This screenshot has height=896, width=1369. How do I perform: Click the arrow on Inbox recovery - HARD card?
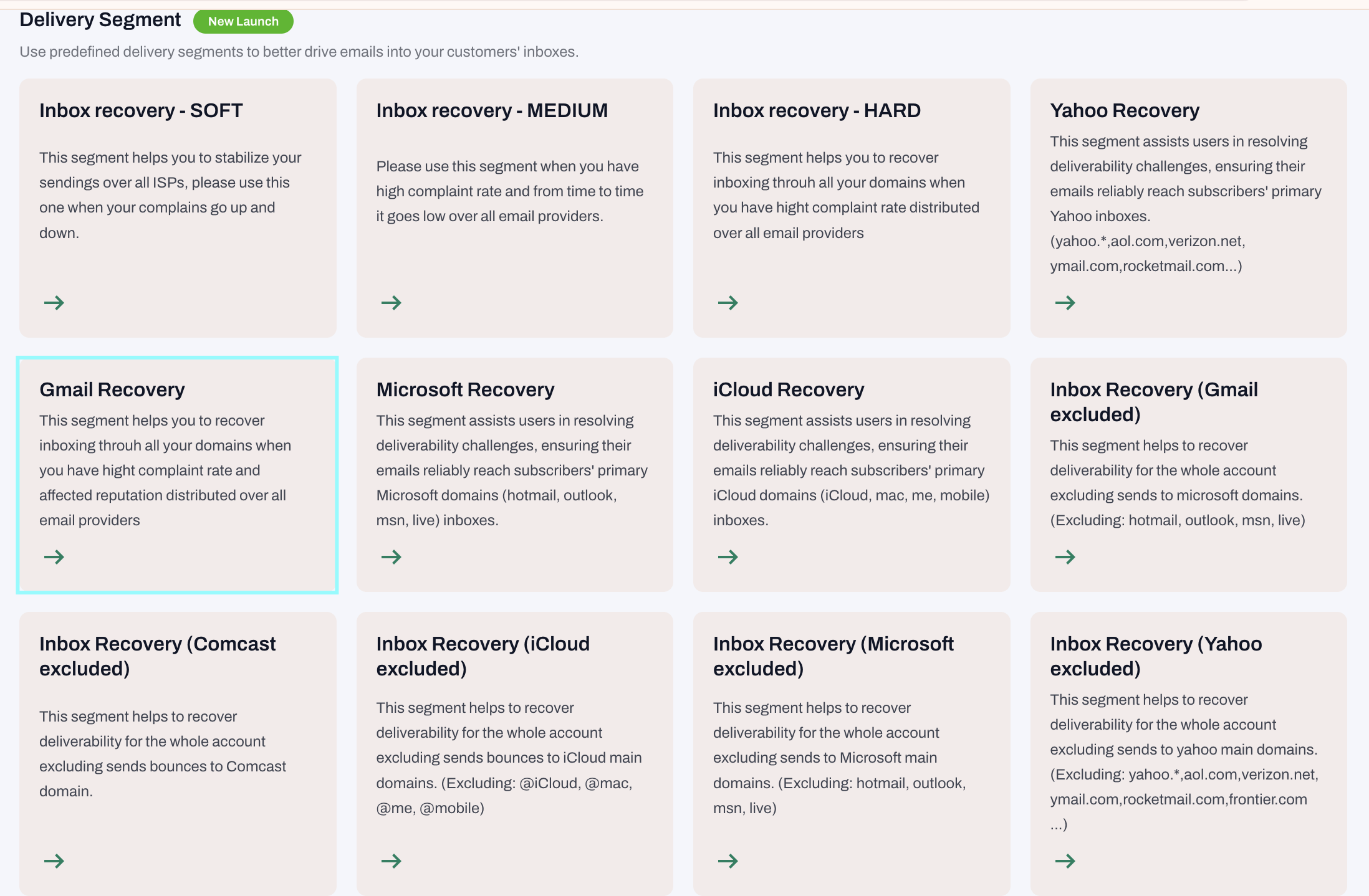click(728, 303)
